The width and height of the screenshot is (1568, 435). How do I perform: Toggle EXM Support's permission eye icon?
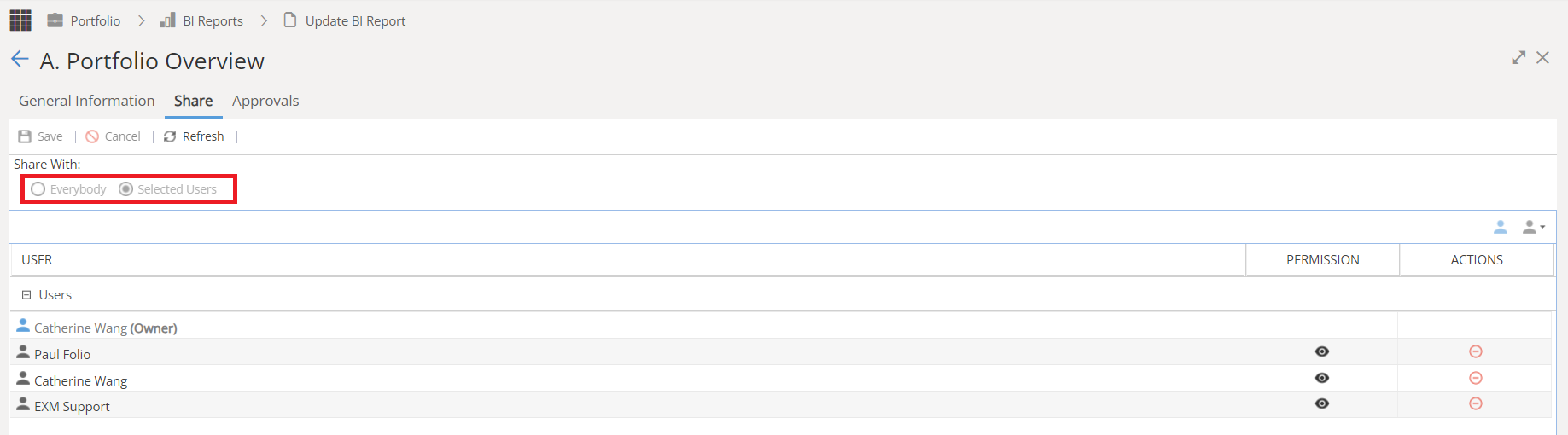1322,403
